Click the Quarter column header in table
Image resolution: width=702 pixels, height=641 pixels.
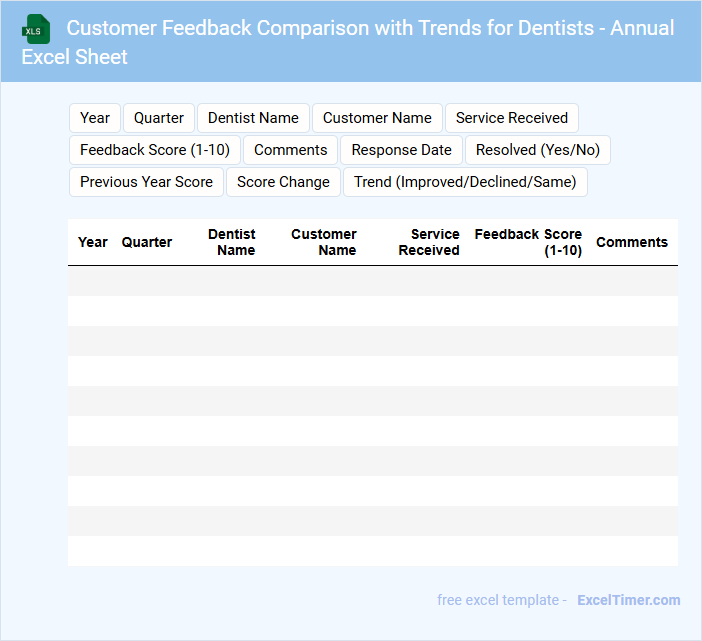147,242
